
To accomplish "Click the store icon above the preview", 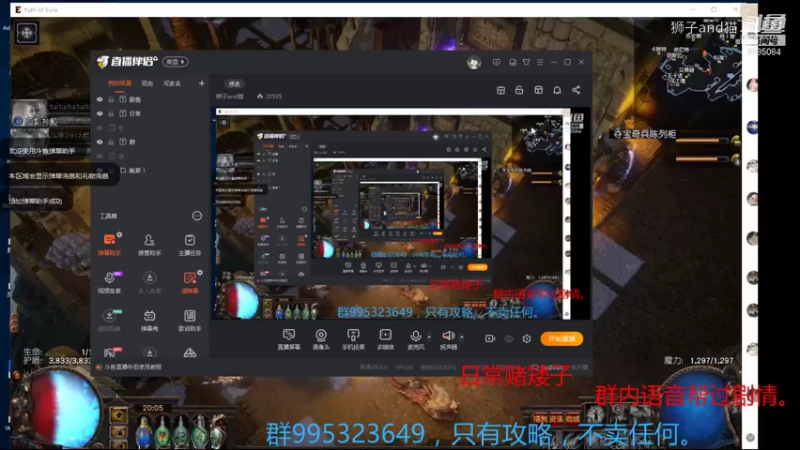I will coord(501,90).
